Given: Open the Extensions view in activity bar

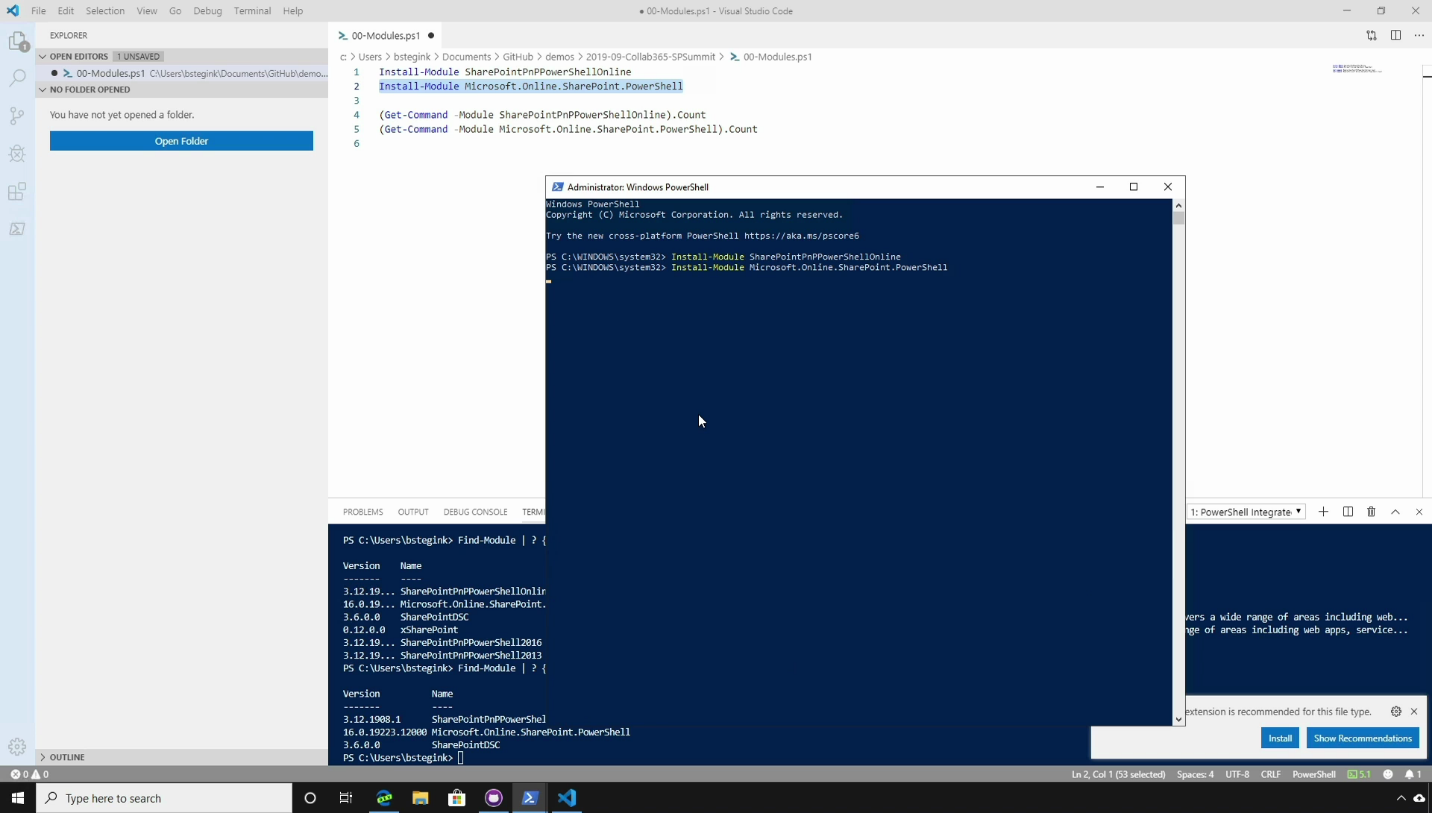Looking at the screenshot, I should (x=17, y=192).
